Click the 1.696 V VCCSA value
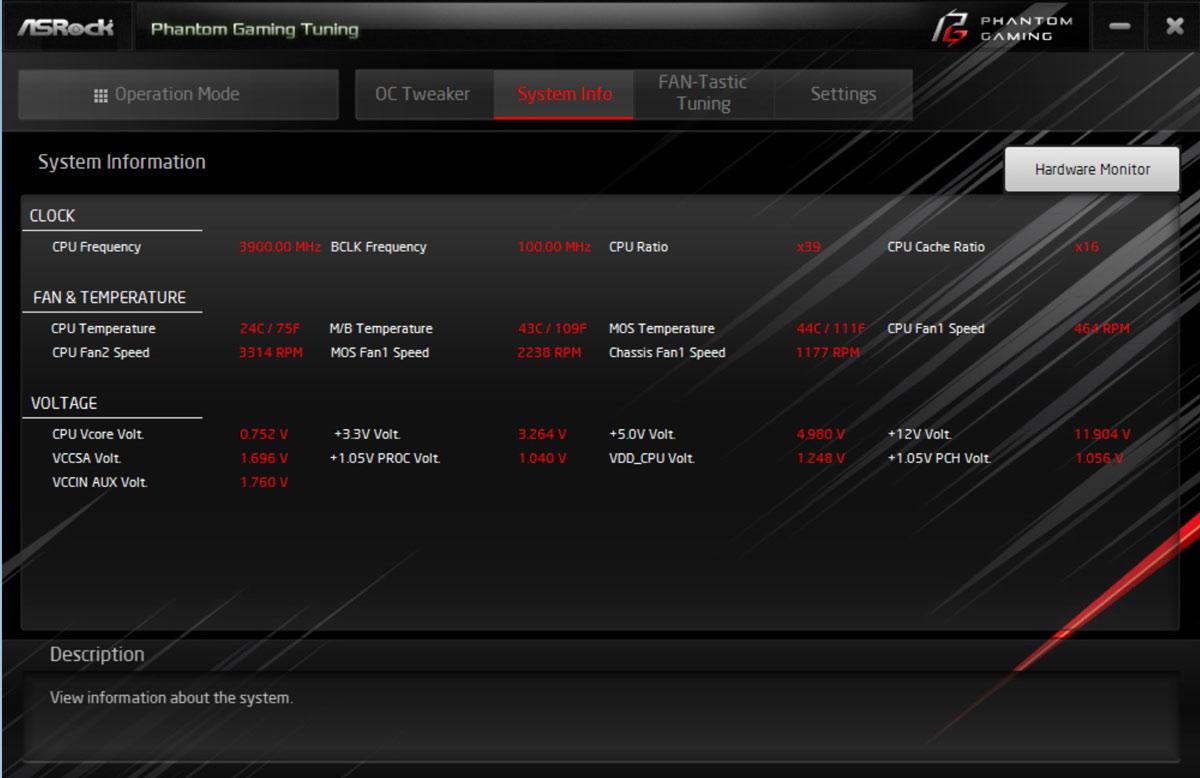 click(x=264, y=459)
